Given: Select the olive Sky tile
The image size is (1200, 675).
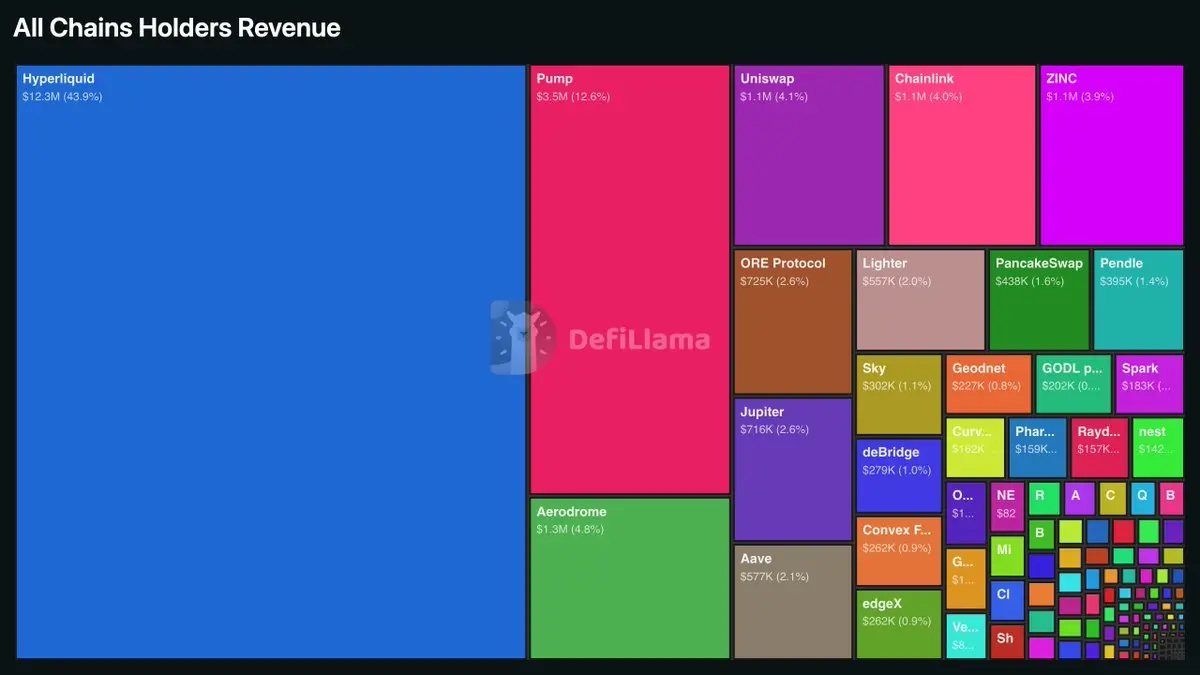Looking at the screenshot, I should click(x=899, y=394).
